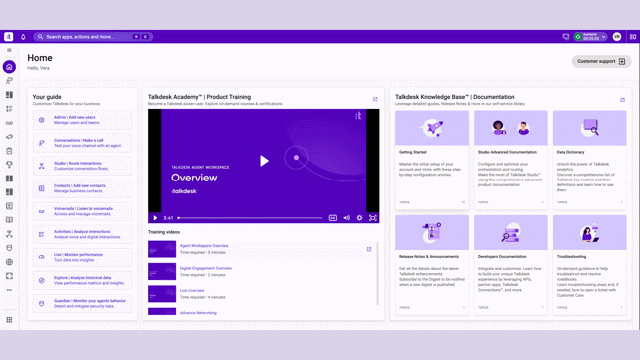The height and width of the screenshot is (360, 640).
Task: Open the Agent Workspace Overview video link
Action: coord(204,246)
